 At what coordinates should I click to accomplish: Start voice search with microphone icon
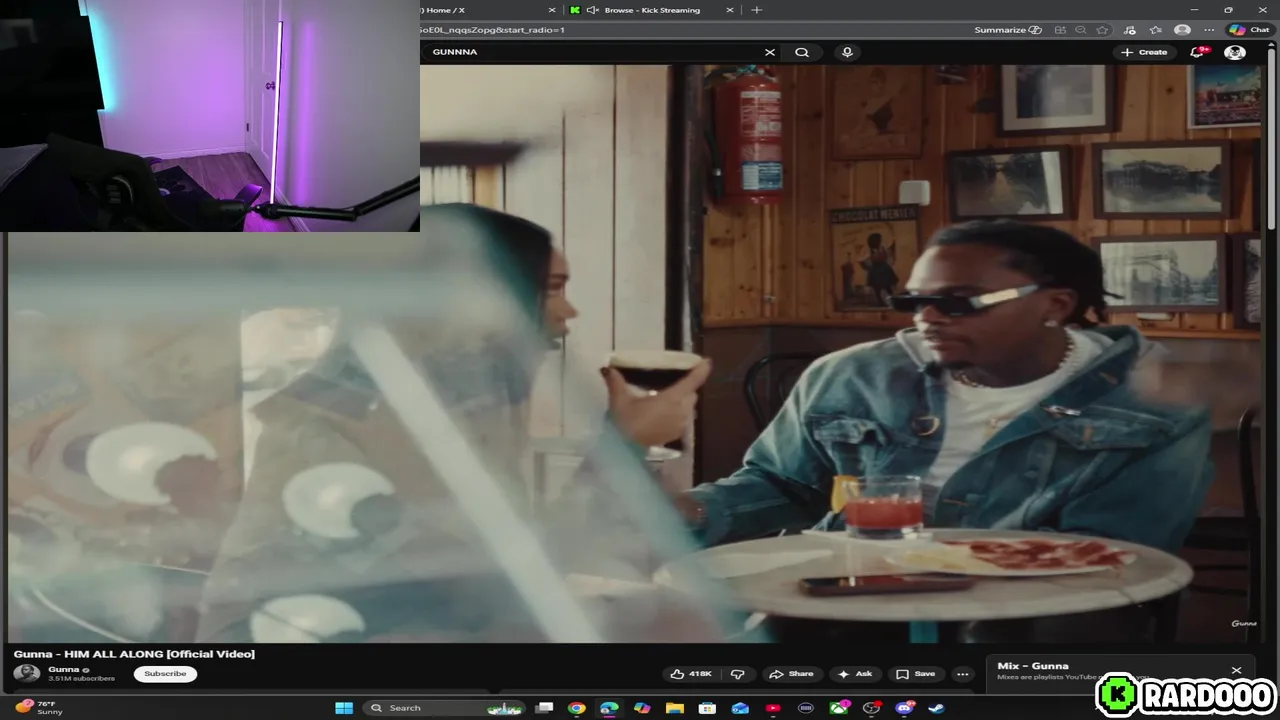847,52
